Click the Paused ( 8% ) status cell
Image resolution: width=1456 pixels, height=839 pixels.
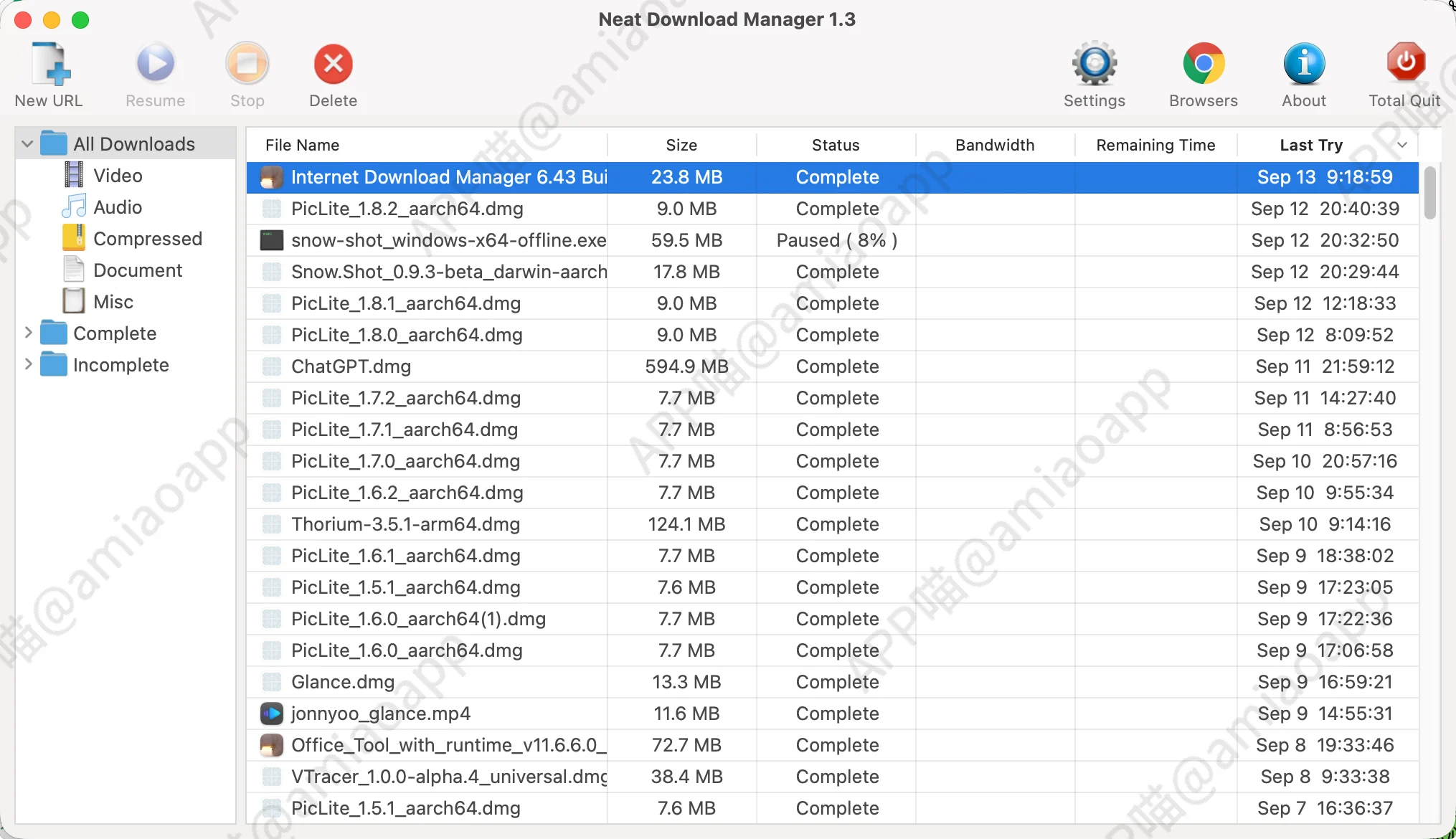pyautogui.click(x=837, y=240)
